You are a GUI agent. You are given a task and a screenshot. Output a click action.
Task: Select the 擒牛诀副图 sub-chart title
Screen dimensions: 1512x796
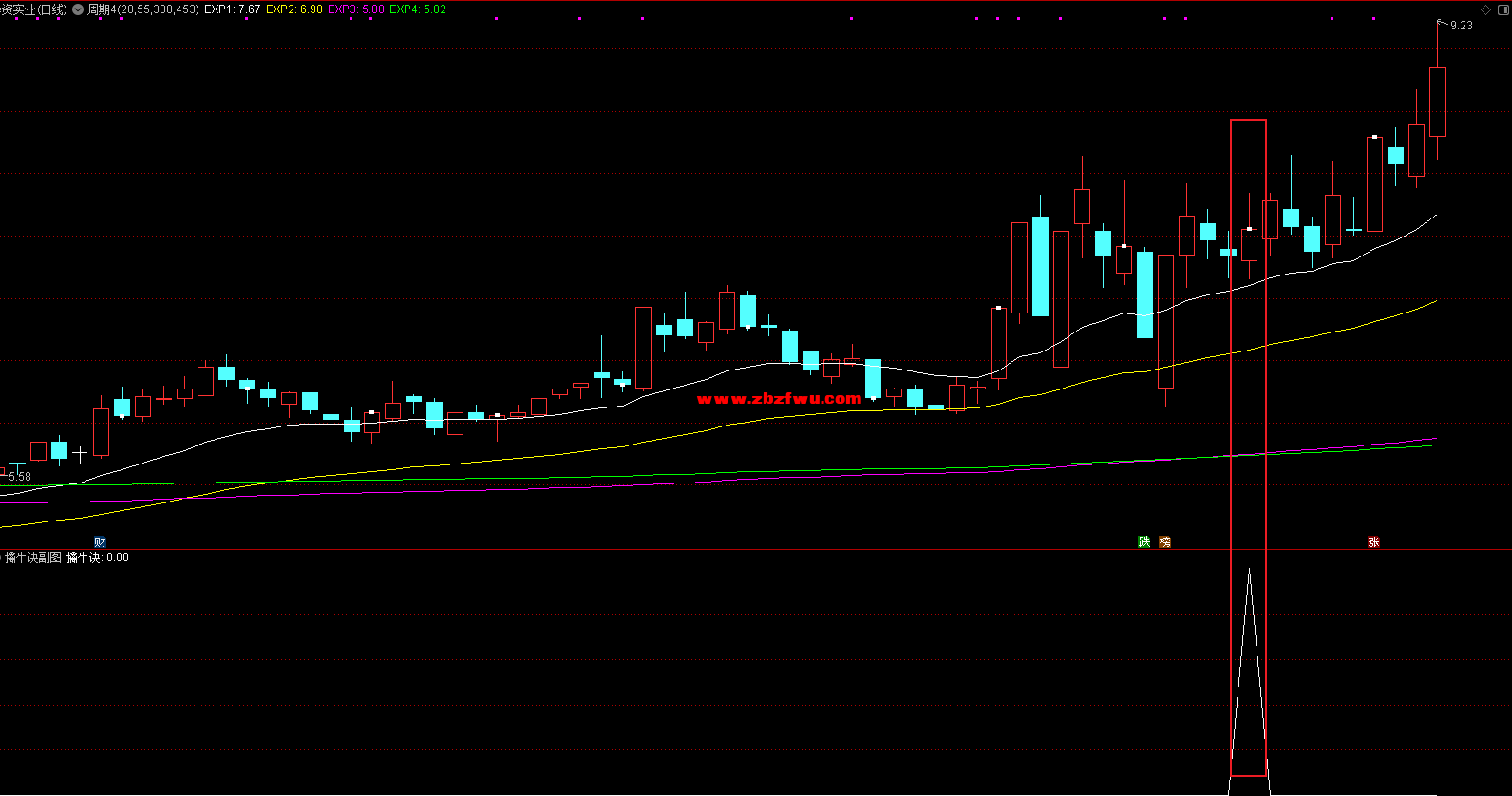[33, 558]
